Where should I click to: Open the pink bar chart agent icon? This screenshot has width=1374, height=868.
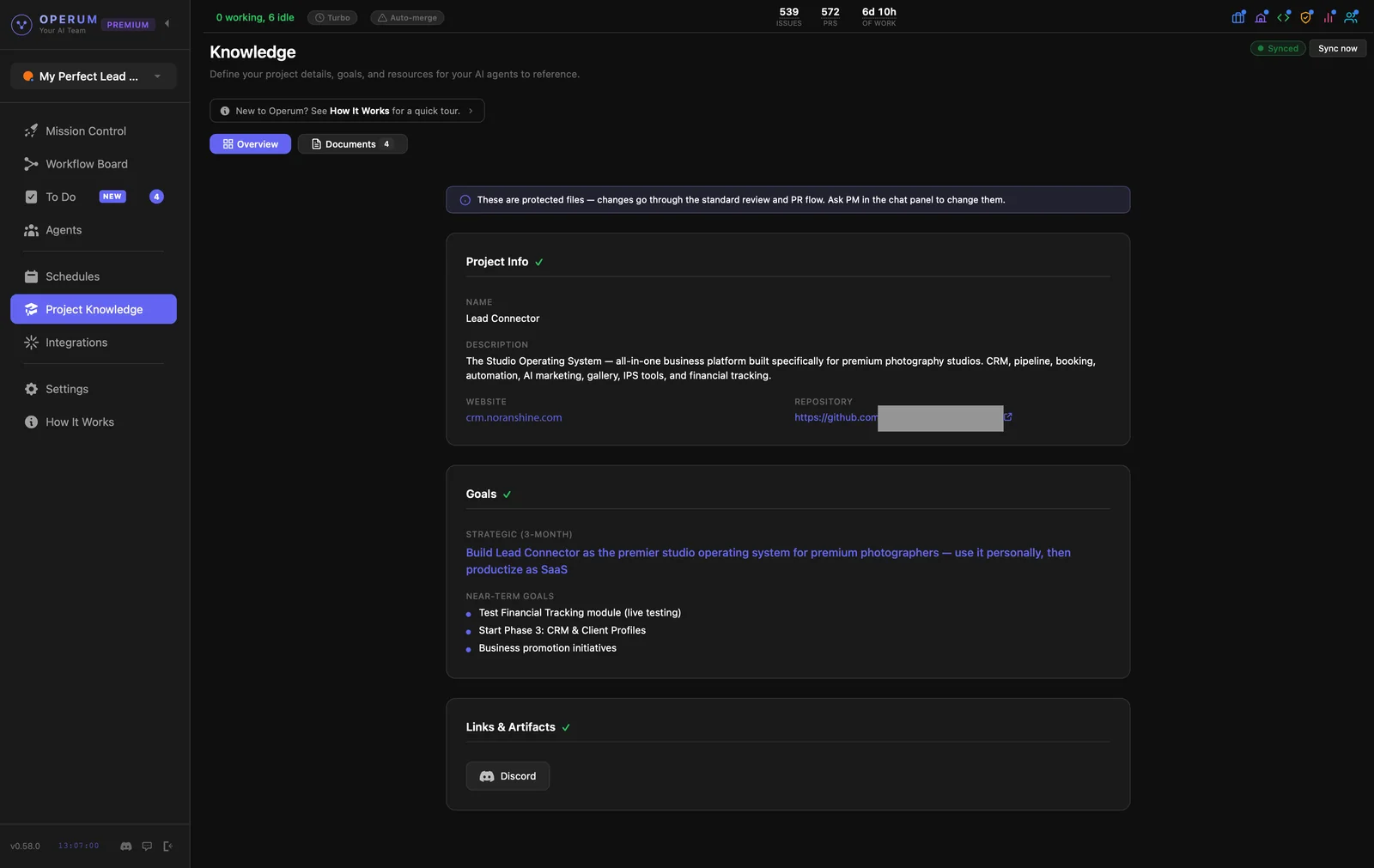[1328, 17]
